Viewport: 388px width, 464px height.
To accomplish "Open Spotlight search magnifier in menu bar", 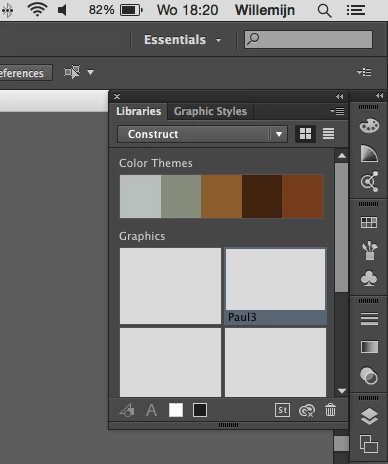I will pyautogui.click(x=324, y=11).
